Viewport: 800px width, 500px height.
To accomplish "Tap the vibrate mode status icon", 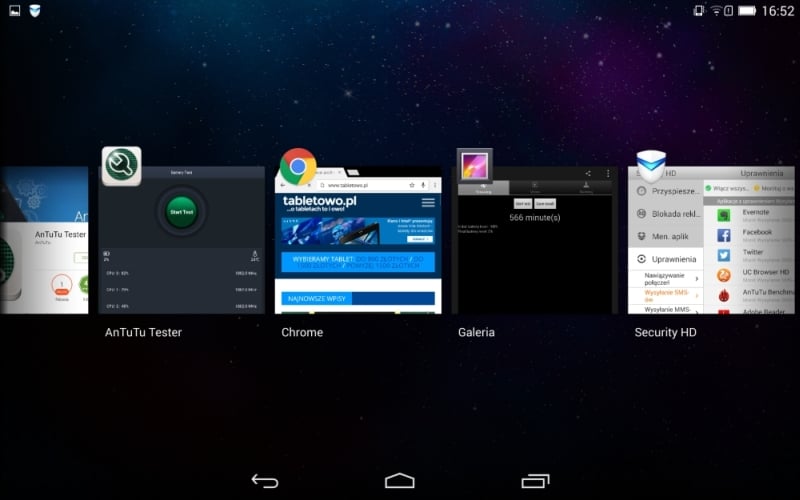I will (698, 10).
